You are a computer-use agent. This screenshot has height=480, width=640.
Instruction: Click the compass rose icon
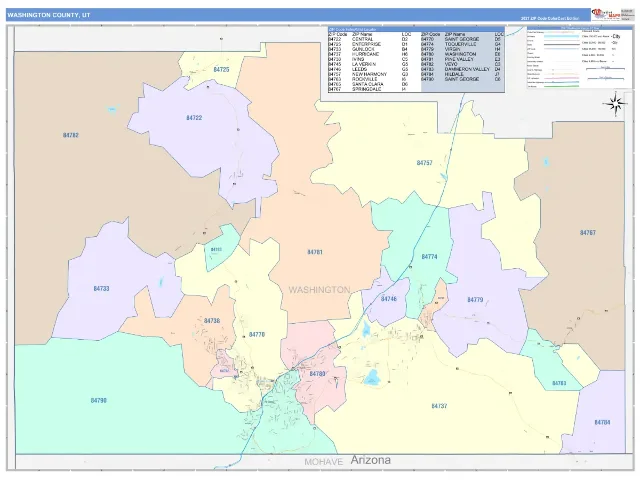pos(614,104)
